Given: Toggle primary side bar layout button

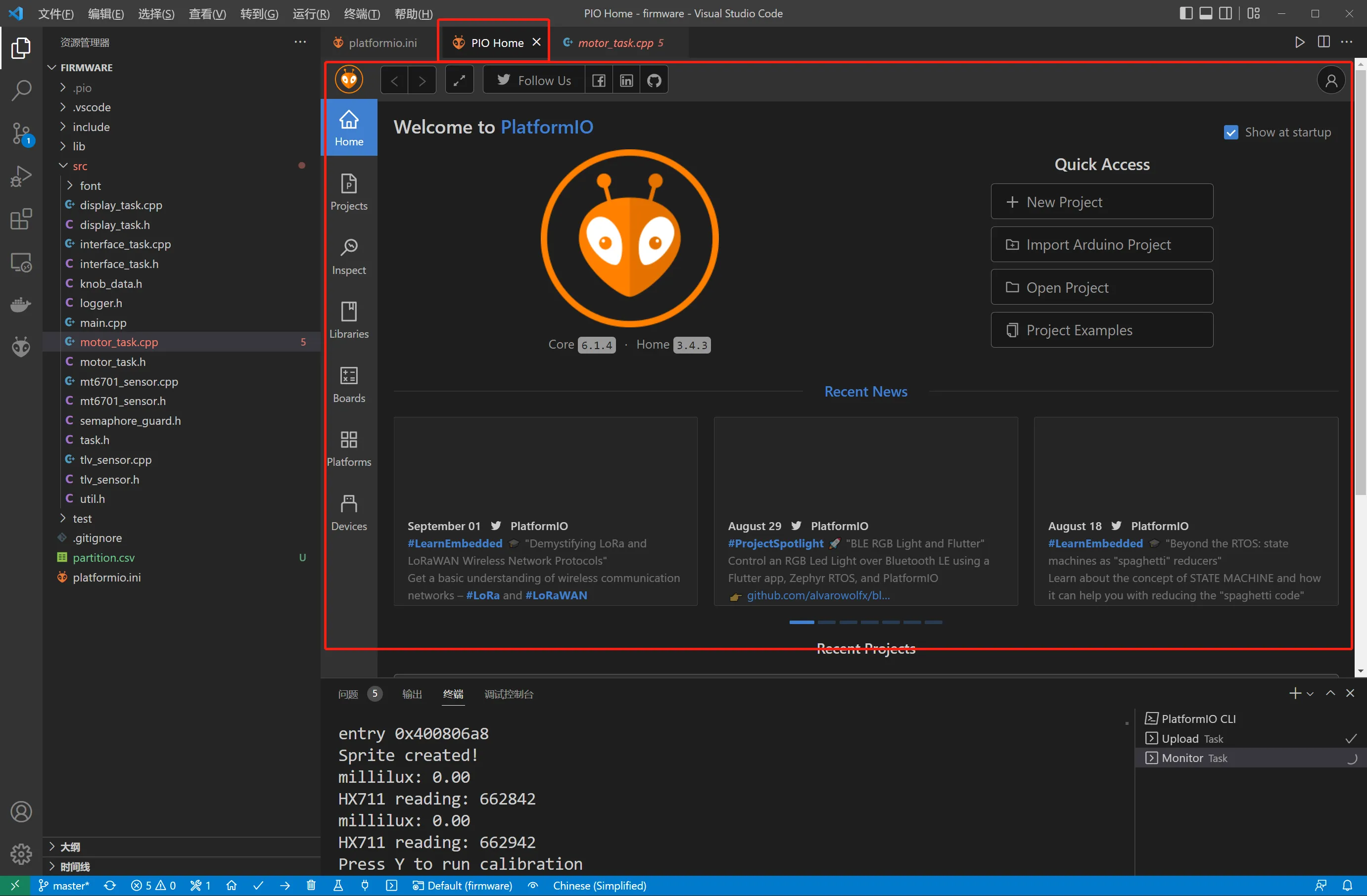Looking at the screenshot, I should pos(1185,13).
